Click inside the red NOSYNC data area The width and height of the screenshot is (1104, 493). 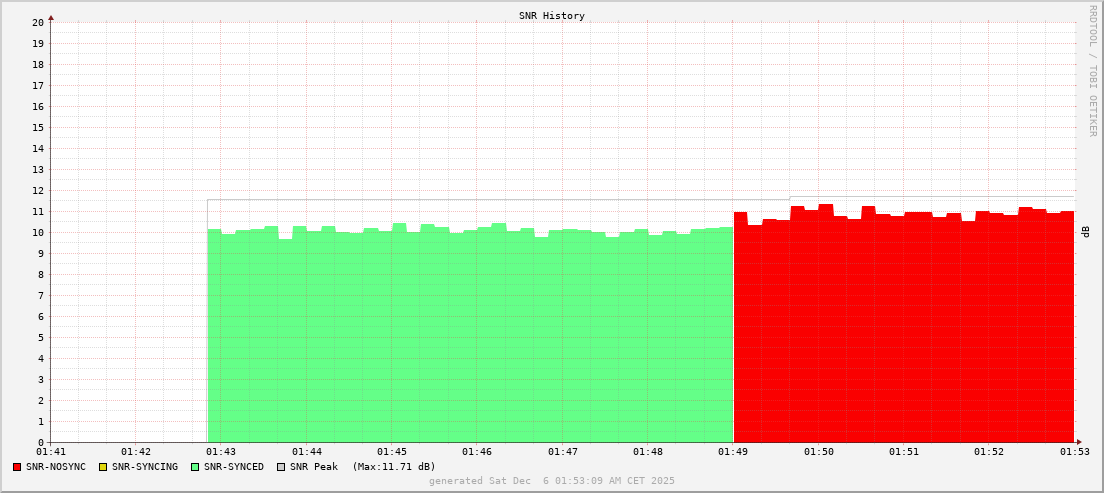(x=900, y=330)
